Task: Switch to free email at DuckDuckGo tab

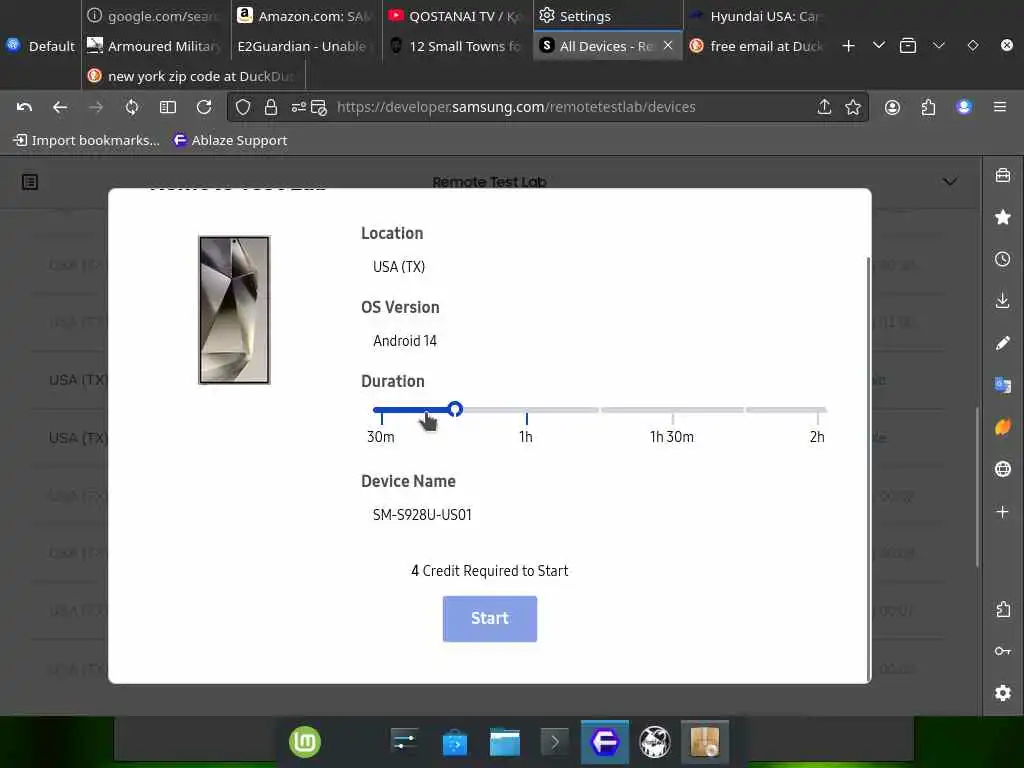Action: pos(758,46)
